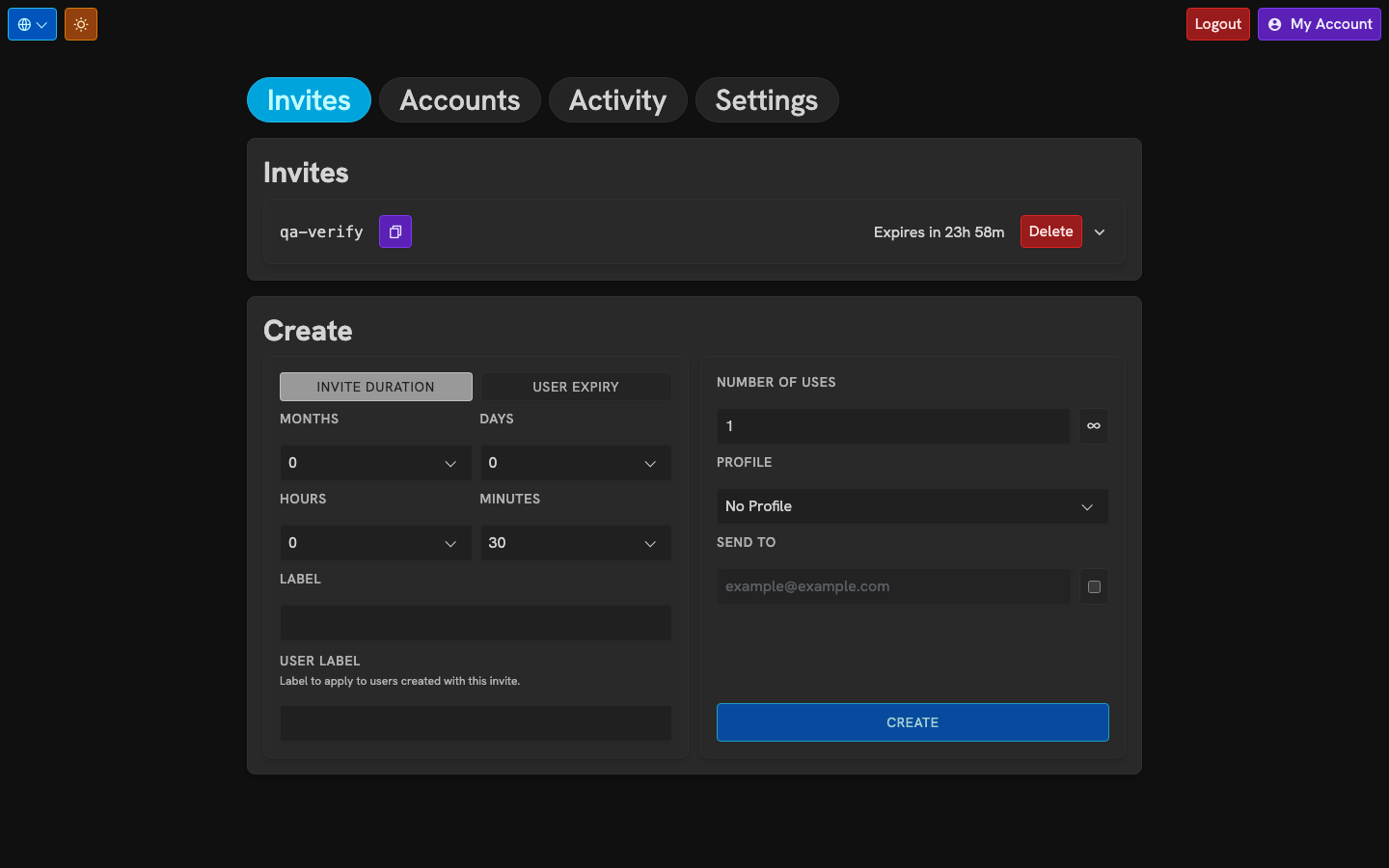The width and height of the screenshot is (1389, 868).
Task: Expand the qa-verify invite details
Action: [x=1100, y=232]
